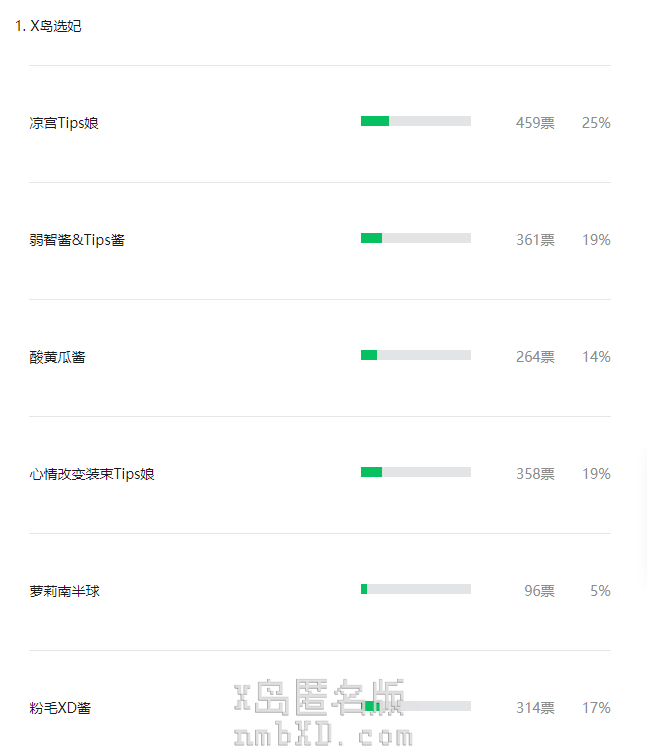Image resolution: width=647 pixels, height=751 pixels.
Task: Click the 459票 vote count
Action: [x=535, y=123]
